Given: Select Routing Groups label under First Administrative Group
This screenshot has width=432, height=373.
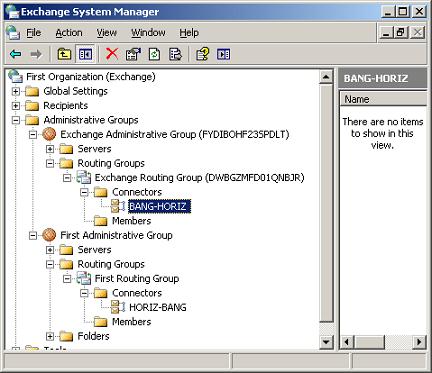Looking at the screenshot, I should tap(111, 264).
